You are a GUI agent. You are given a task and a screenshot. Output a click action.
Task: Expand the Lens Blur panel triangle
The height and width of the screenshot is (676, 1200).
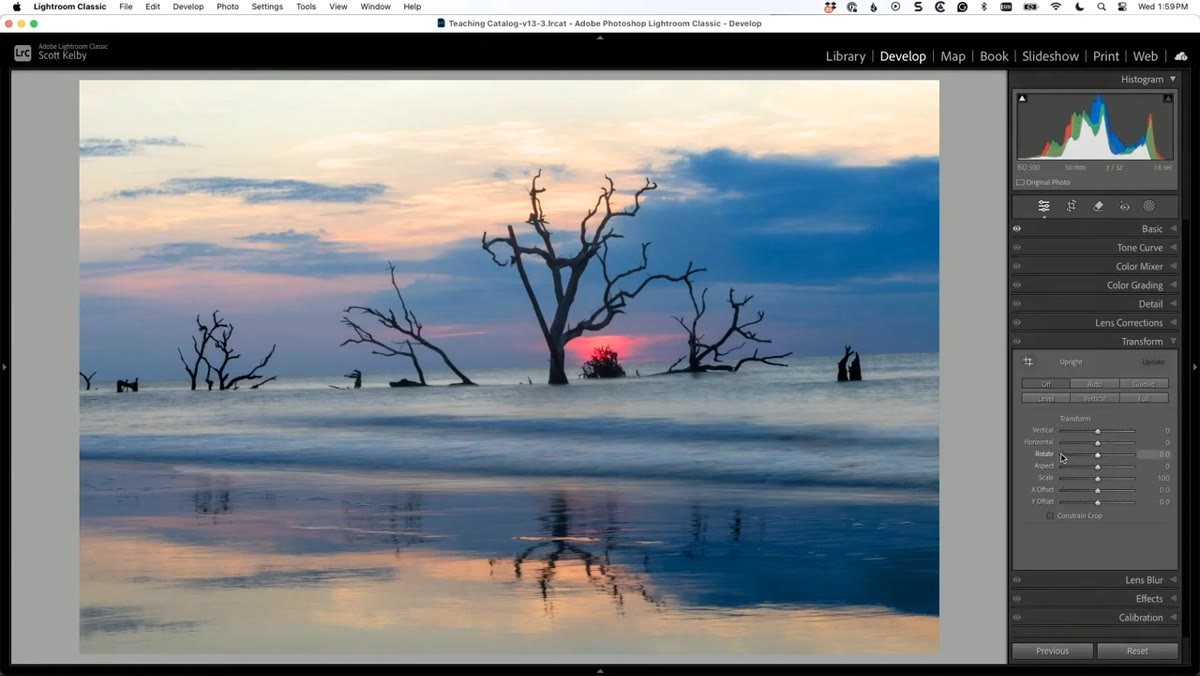(x=1173, y=580)
